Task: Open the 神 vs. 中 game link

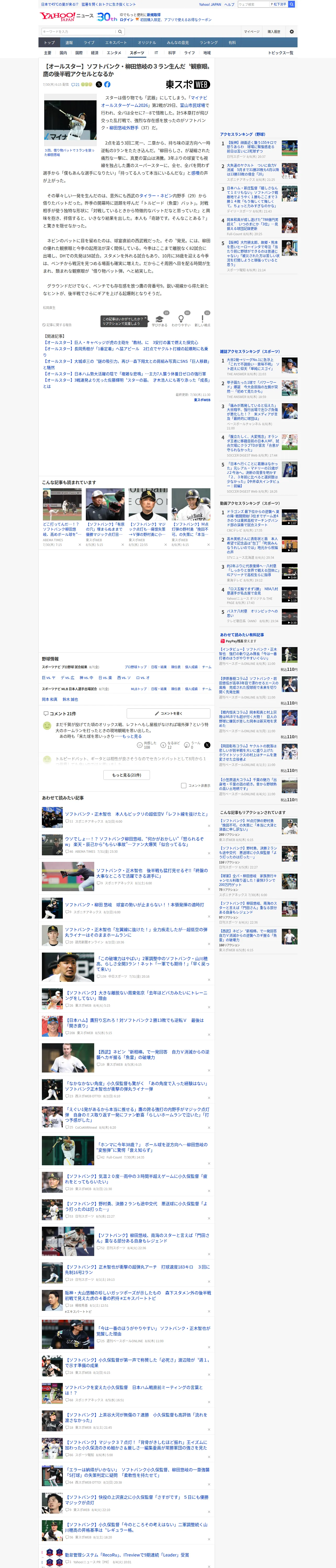Action: pos(87,677)
